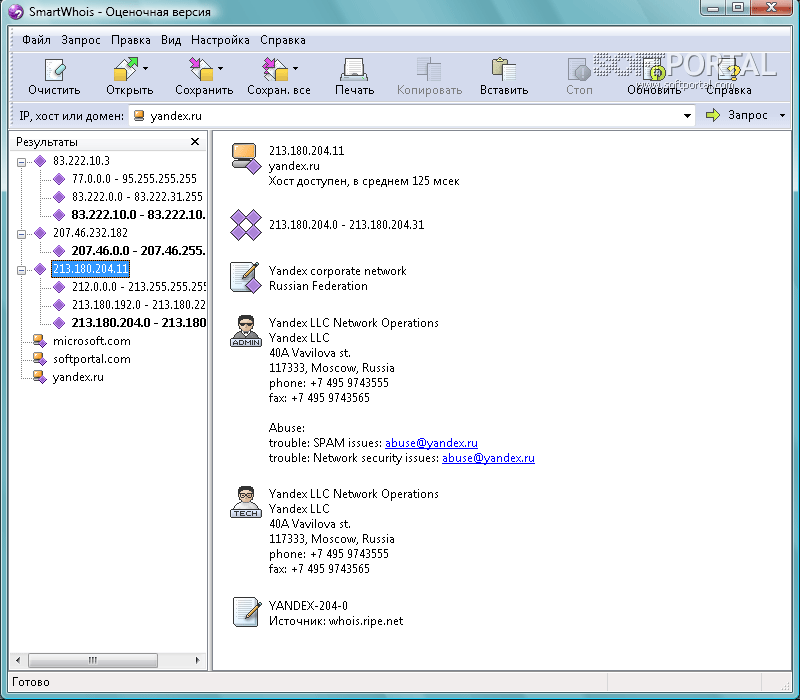Select softportal.com in results tree
Screen dimensions: 800x700
click(92, 359)
